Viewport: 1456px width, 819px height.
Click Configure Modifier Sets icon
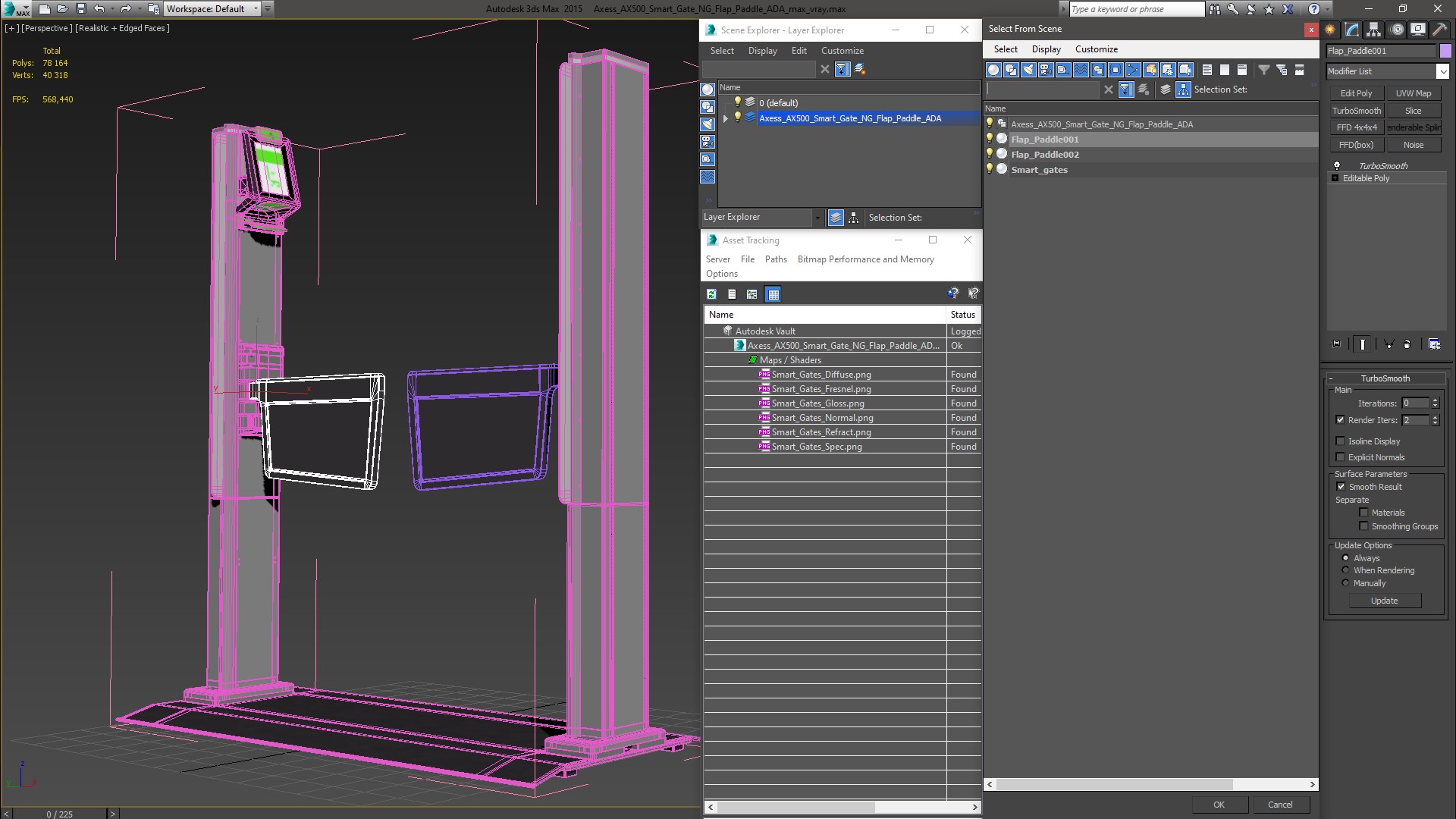click(x=1434, y=344)
